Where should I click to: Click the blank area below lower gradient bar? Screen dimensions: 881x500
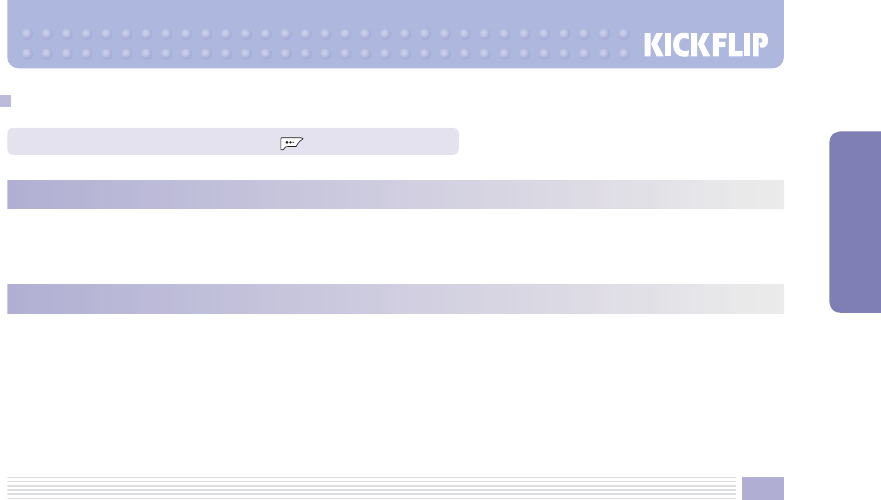[395, 390]
